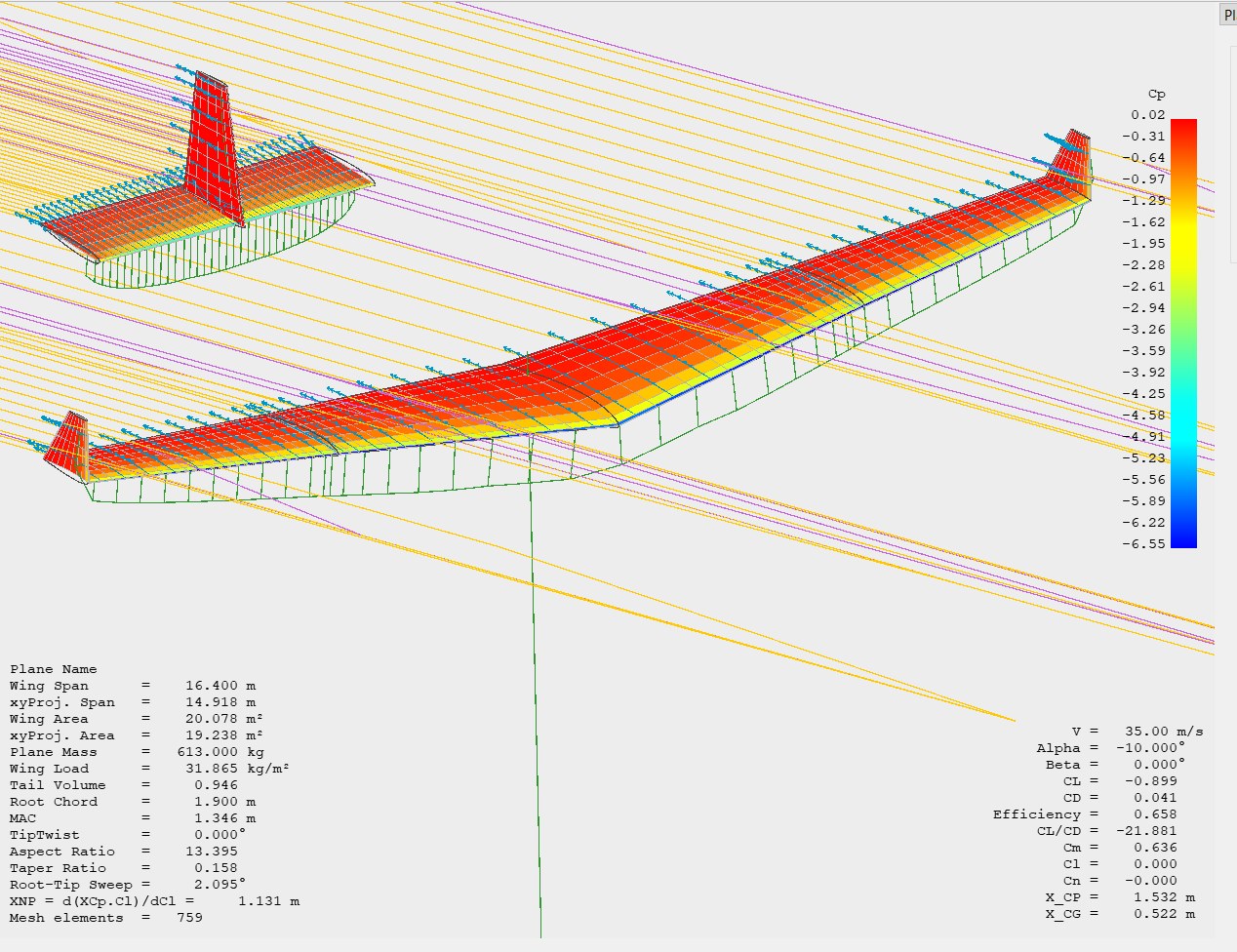Select the Cm 0.636 value
The width and height of the screenshot is (1237, 952).
pos(1155,848)
